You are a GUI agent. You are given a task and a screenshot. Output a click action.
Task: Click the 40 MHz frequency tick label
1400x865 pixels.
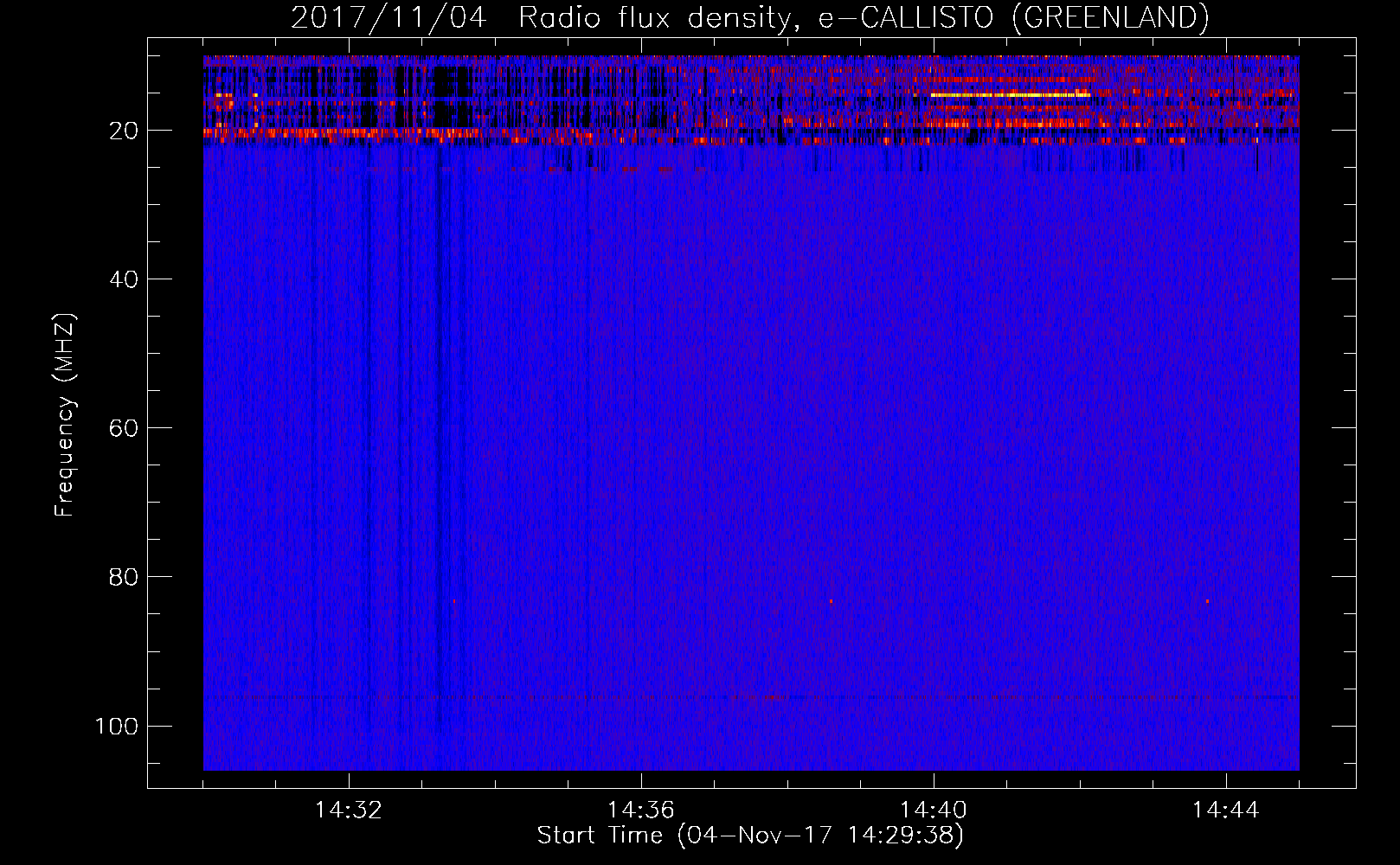coord(124,279)
